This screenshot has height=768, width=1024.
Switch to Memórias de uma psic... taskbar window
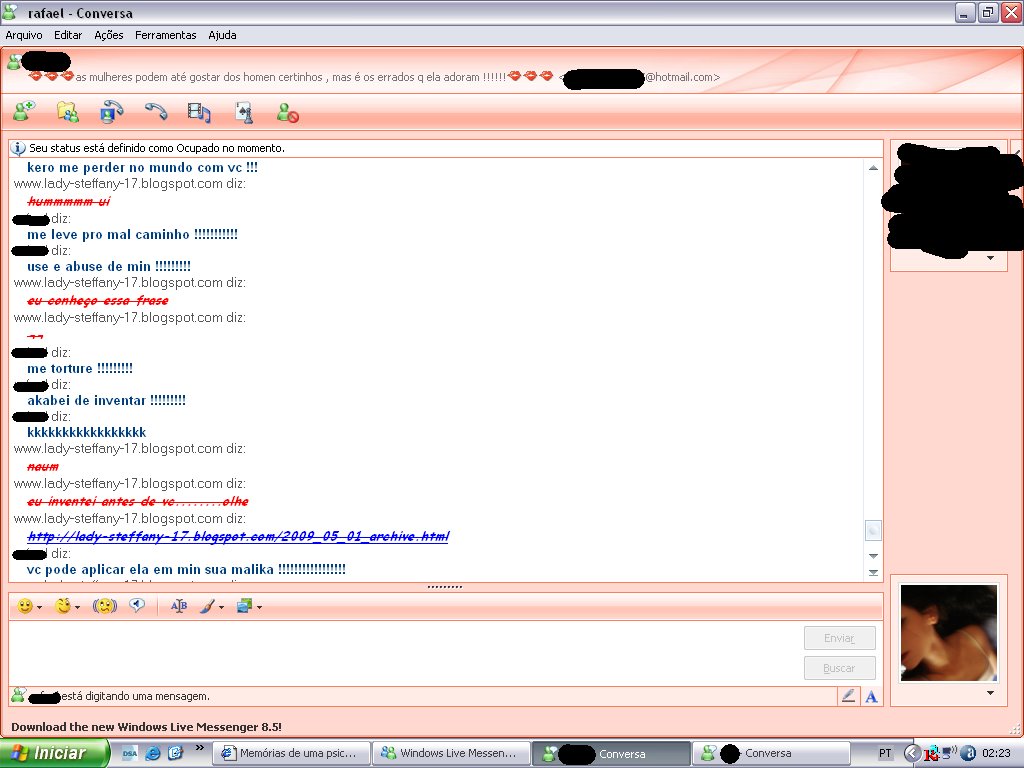pyautogui.click(x=291, y=753)
